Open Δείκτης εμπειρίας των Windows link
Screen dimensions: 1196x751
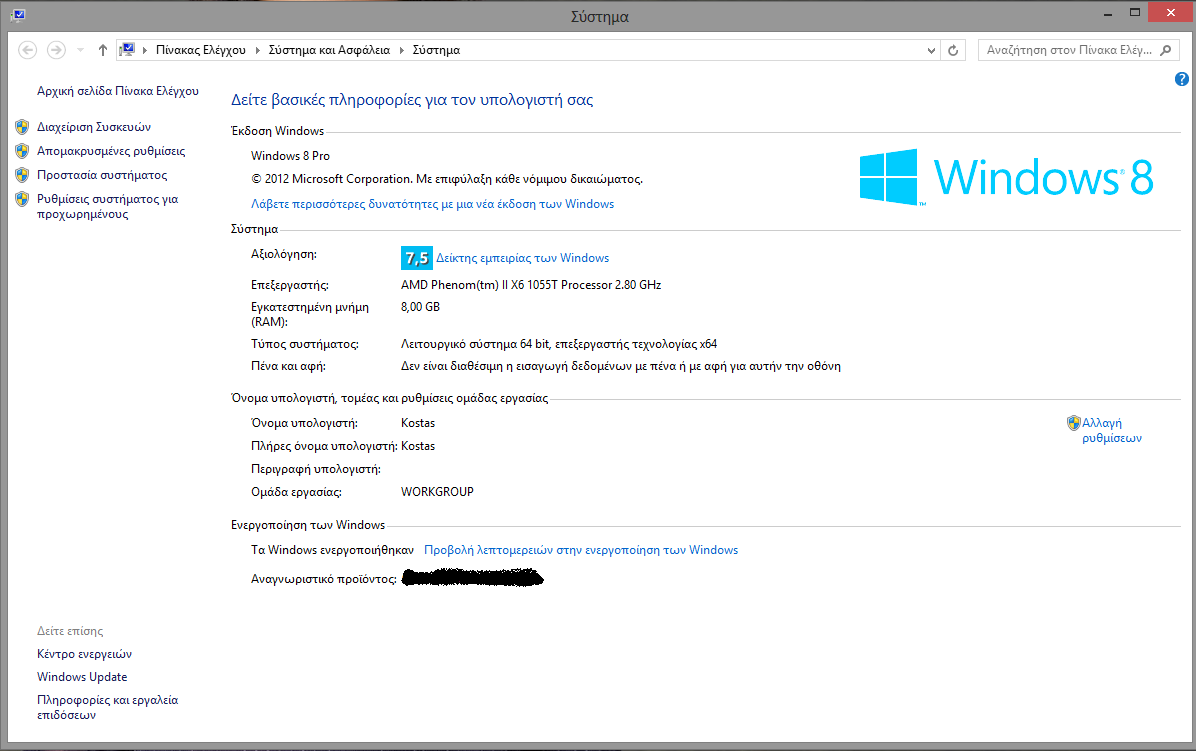[522, 258]
